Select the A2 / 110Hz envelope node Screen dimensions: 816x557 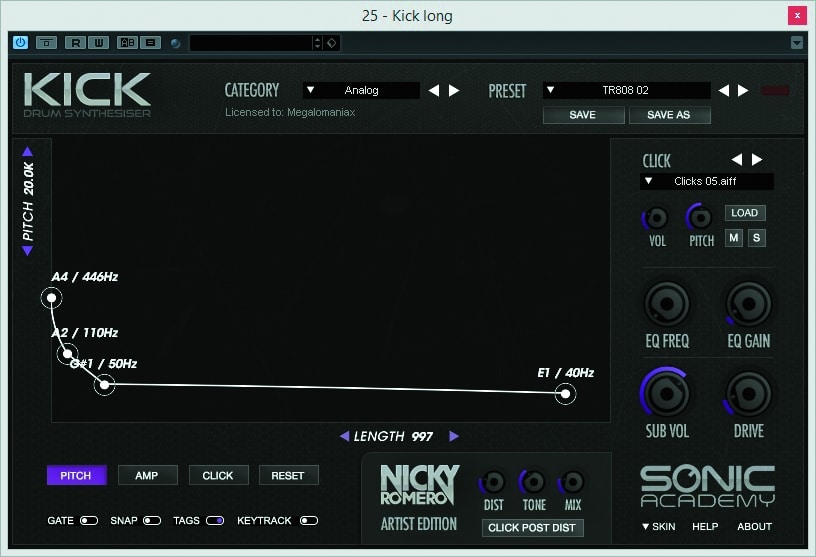67,354
